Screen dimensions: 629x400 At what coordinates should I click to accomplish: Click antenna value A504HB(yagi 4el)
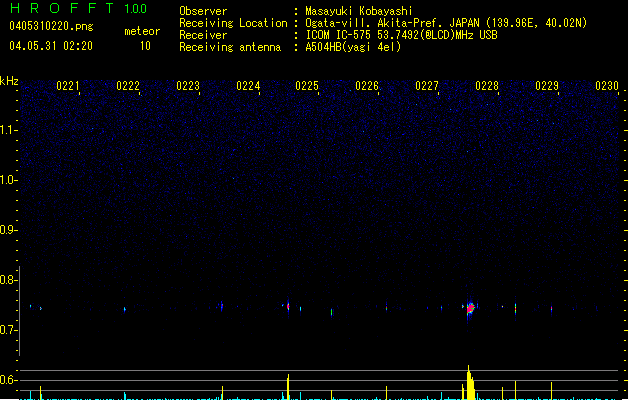tap(353, 47)
